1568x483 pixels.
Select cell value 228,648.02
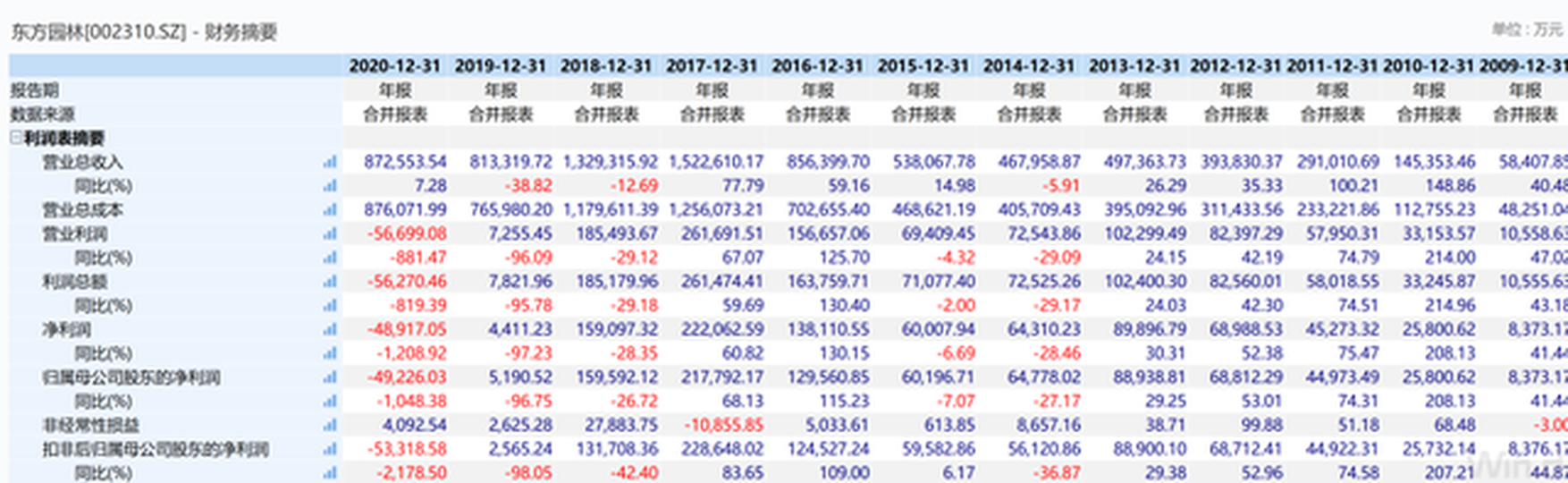722,449
